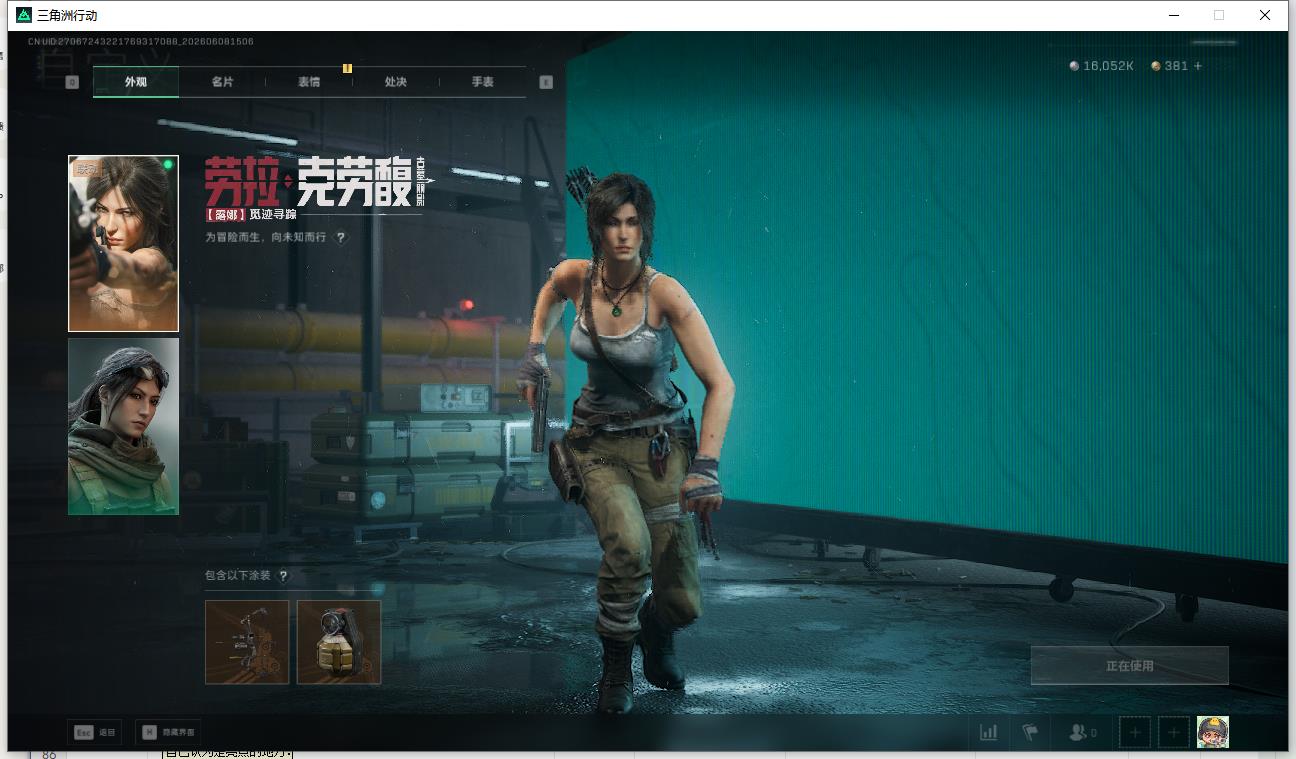Image resolution: width=1296 pixels, height=759 pixels.
Task: Open the flag icon in bottom bar
Action: (1030, 733)
